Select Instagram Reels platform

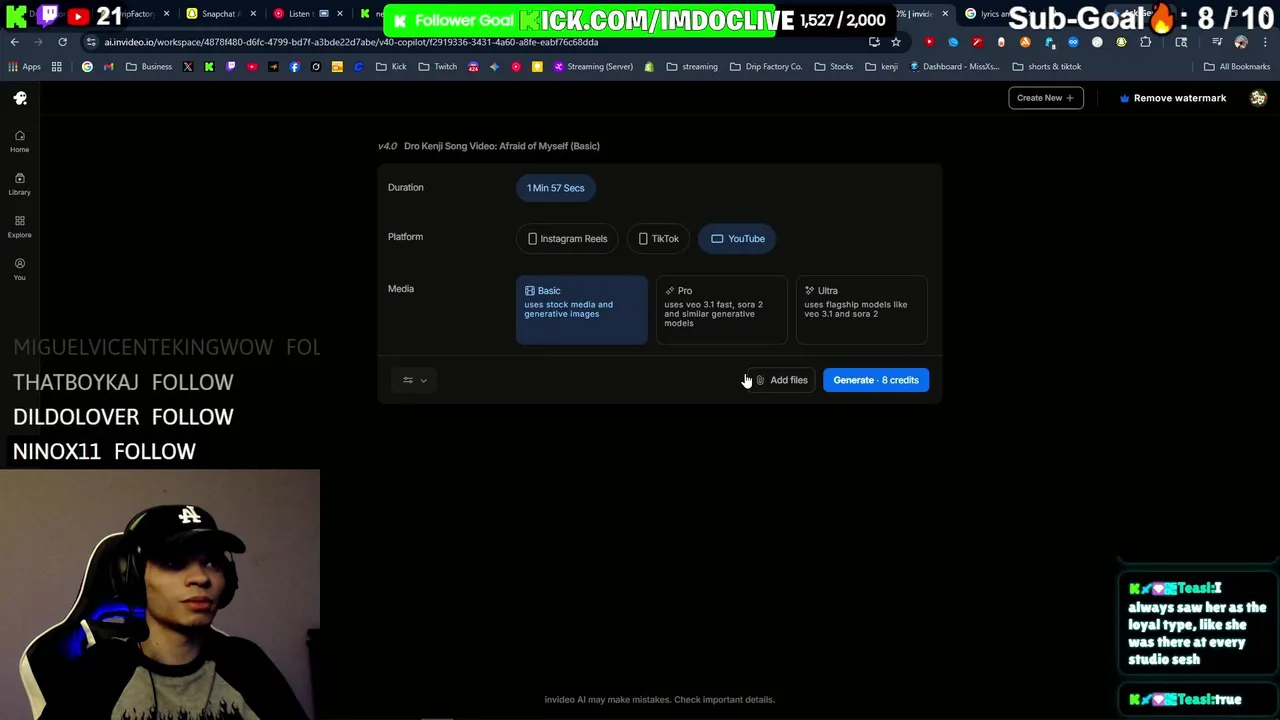coord(567,239)
